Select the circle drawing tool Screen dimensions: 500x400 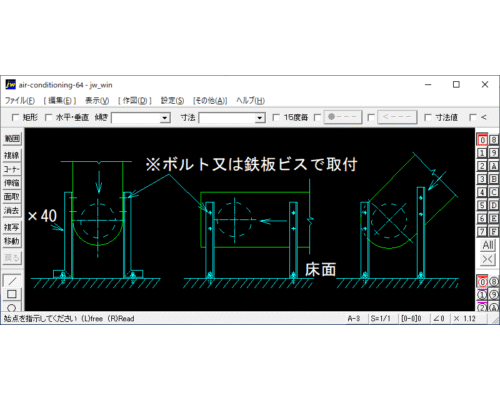12,307
